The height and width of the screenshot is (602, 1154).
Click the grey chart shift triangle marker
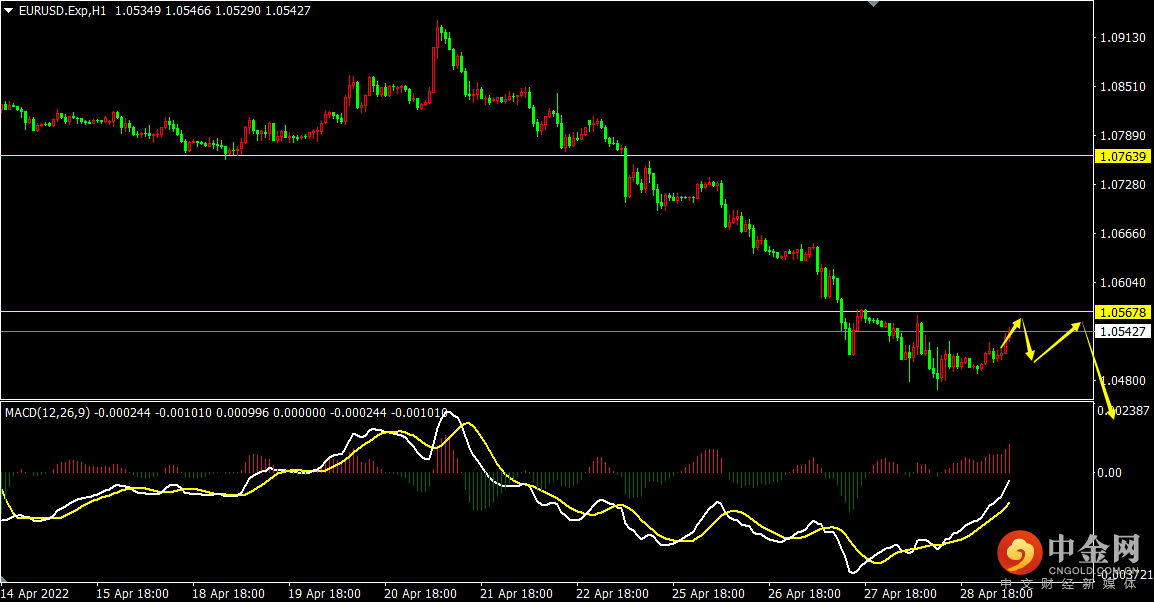tap(874, 4)
